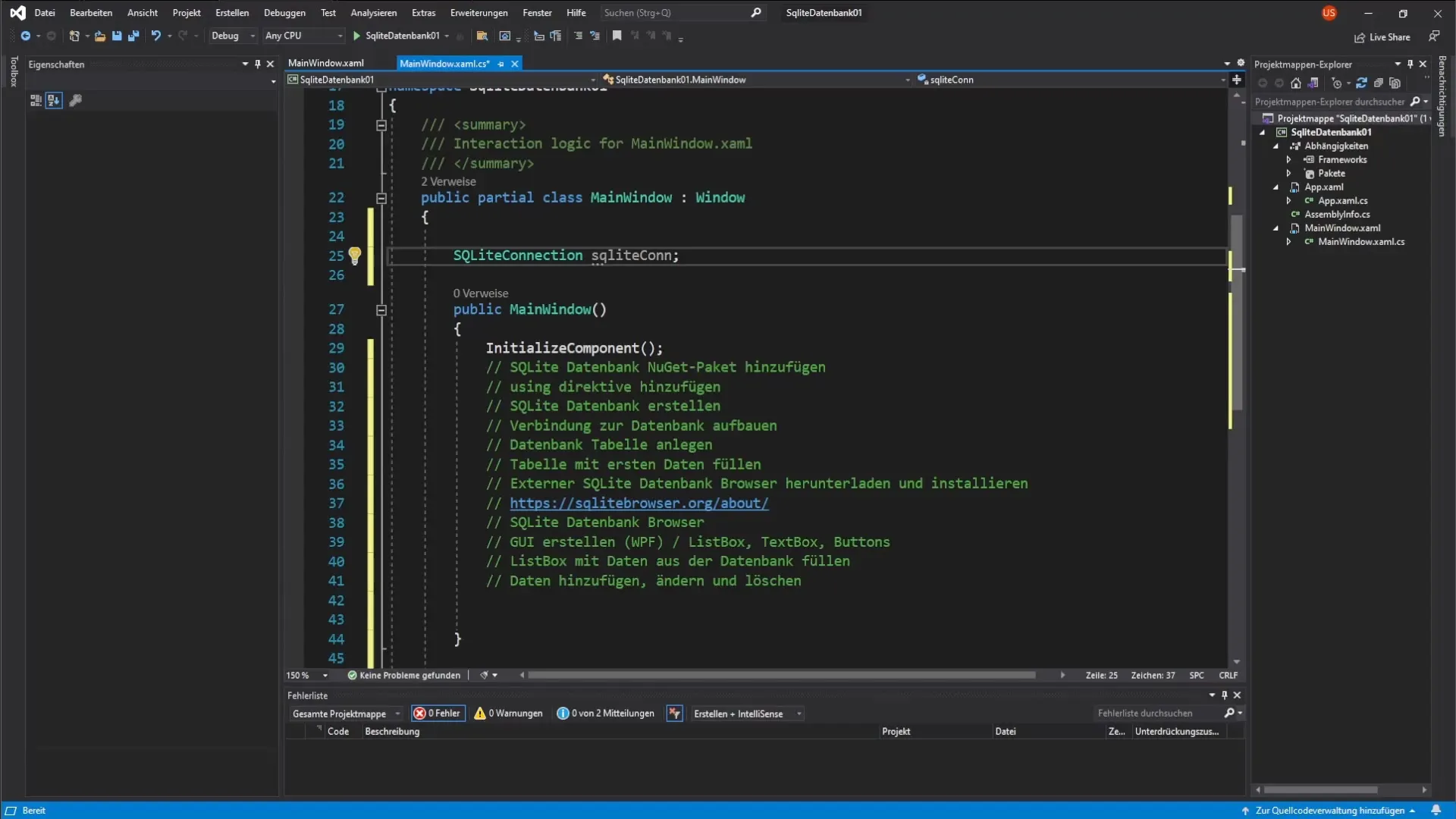
Task: Save the current file with the disk icon
Action: click(117, 36)
